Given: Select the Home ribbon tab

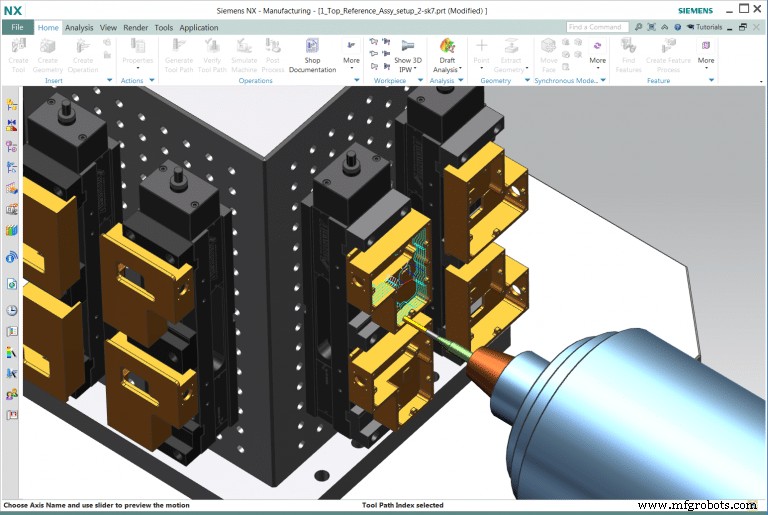Looking at the screenshot, I should tap(48, 28).
